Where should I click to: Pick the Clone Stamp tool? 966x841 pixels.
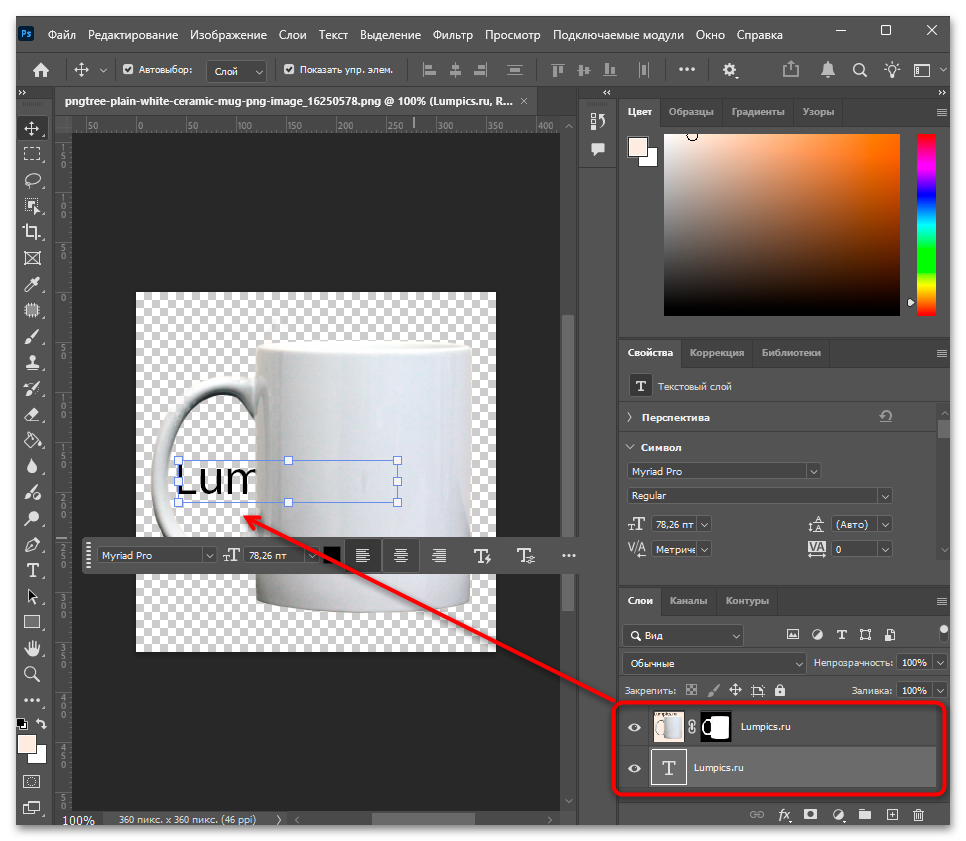[x=32, y=362]
